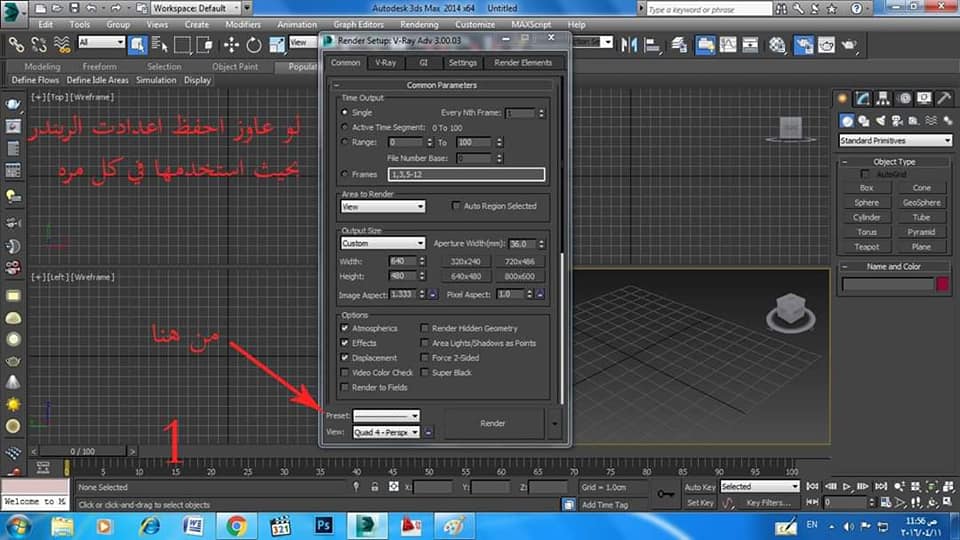Click the Select and Link chain icon
The image size is (960, 540).
point(17,44)
